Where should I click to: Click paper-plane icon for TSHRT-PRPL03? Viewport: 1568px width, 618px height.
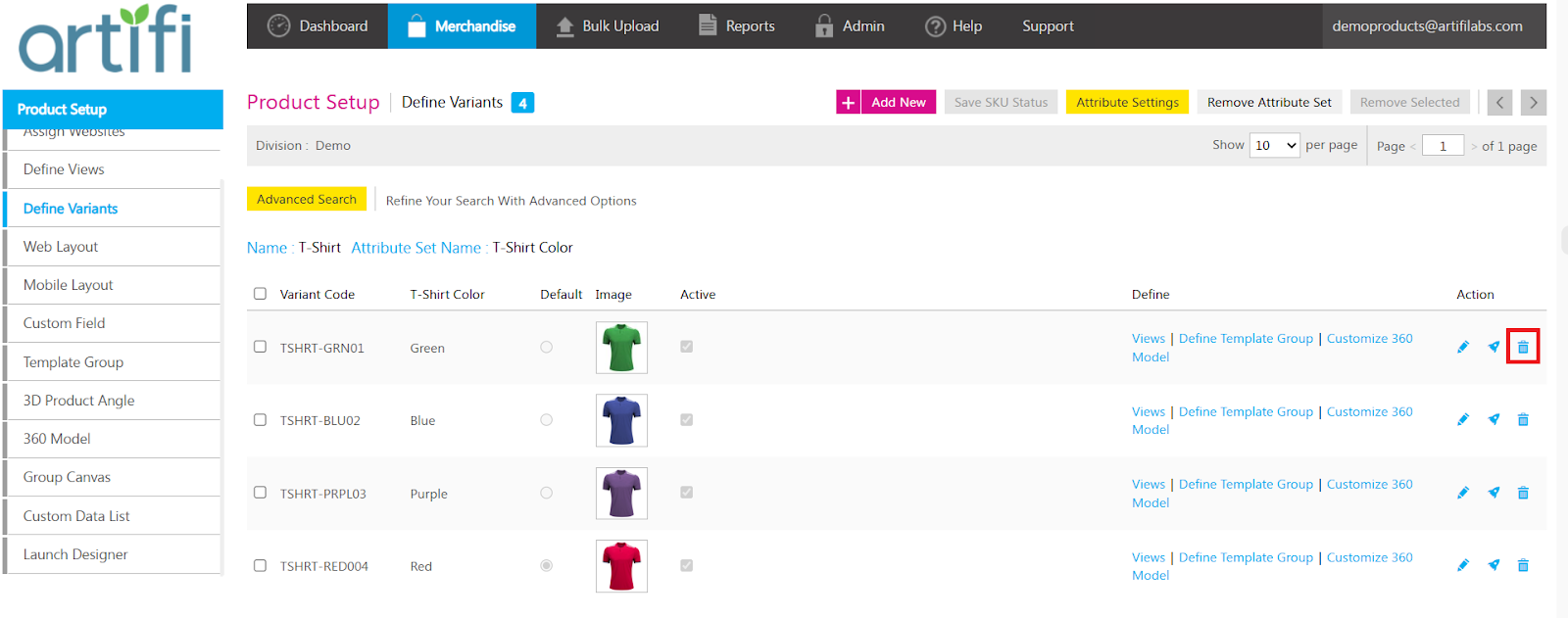click(1494, 493)
